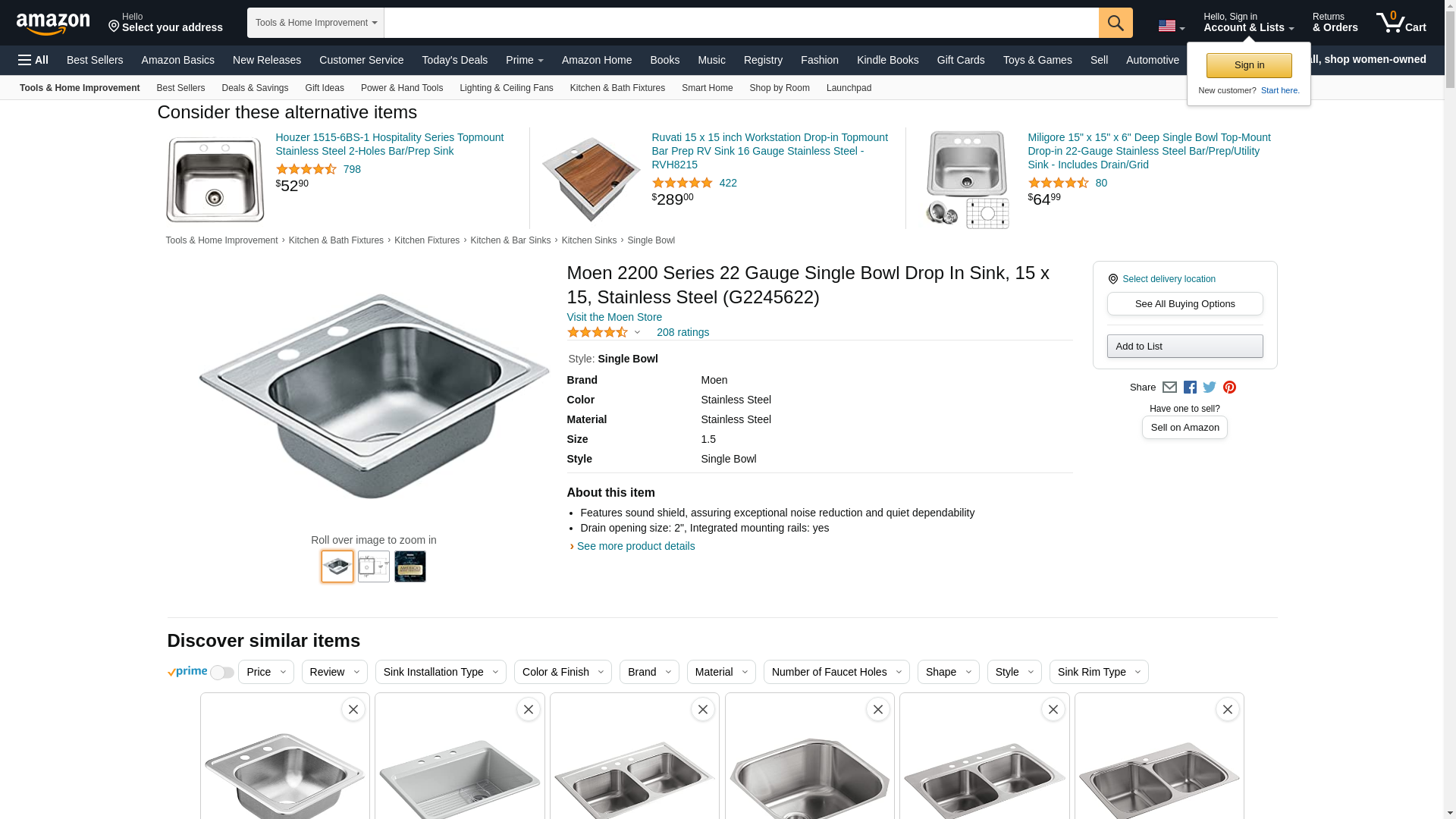
Task: Go to Today's Deals
Action: pos(454,60)
